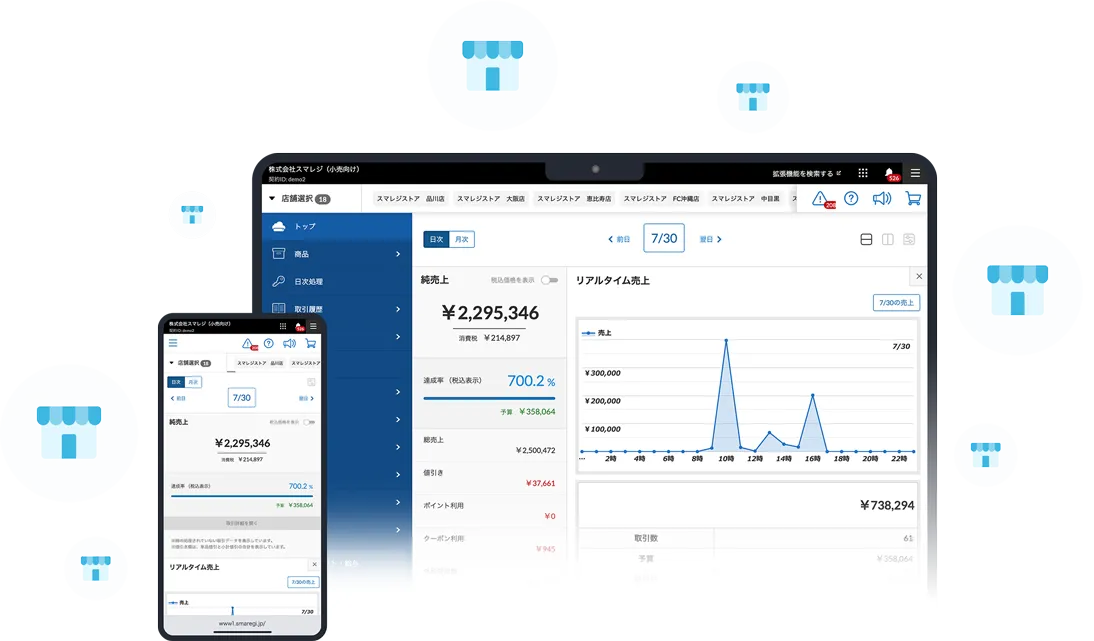
Task: Select the スマレジストア 大阪店 store tab
Action: (x=490, y=199)
